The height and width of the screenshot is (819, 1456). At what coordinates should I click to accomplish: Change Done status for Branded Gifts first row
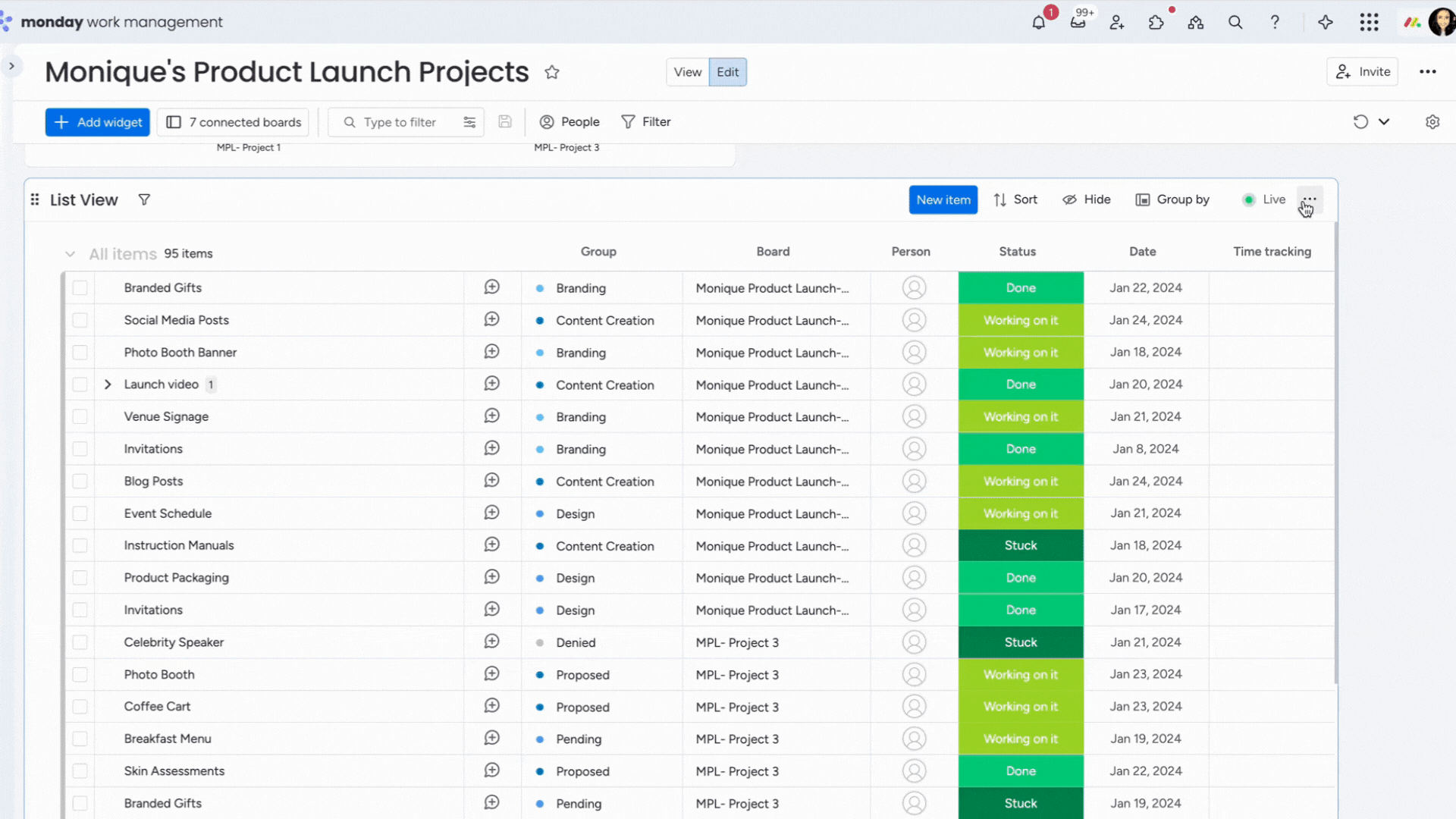(1021, 287)
